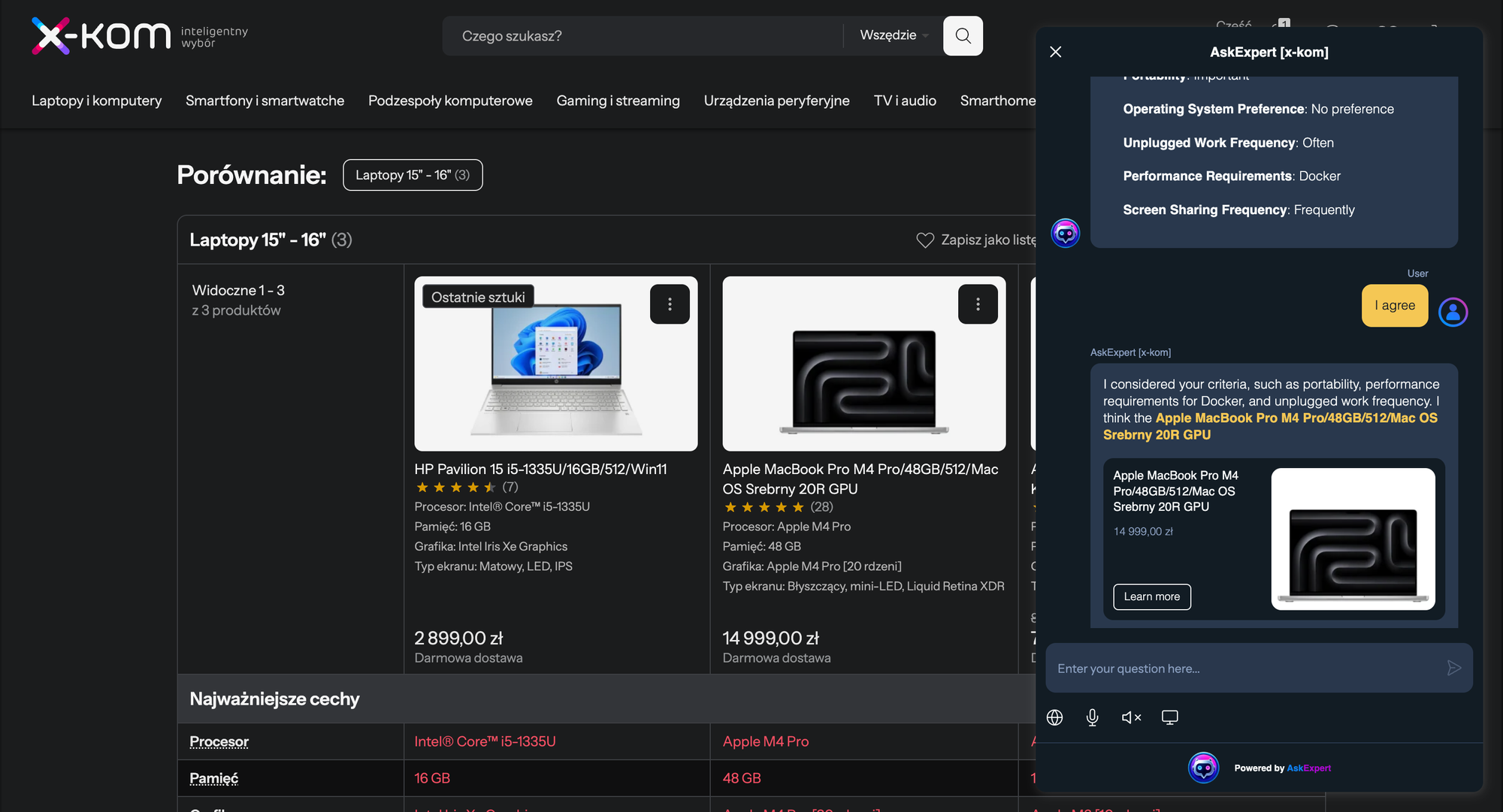Open the TV i audio menu
Viewport: 1503px width, 812px height.
(905, 101)
